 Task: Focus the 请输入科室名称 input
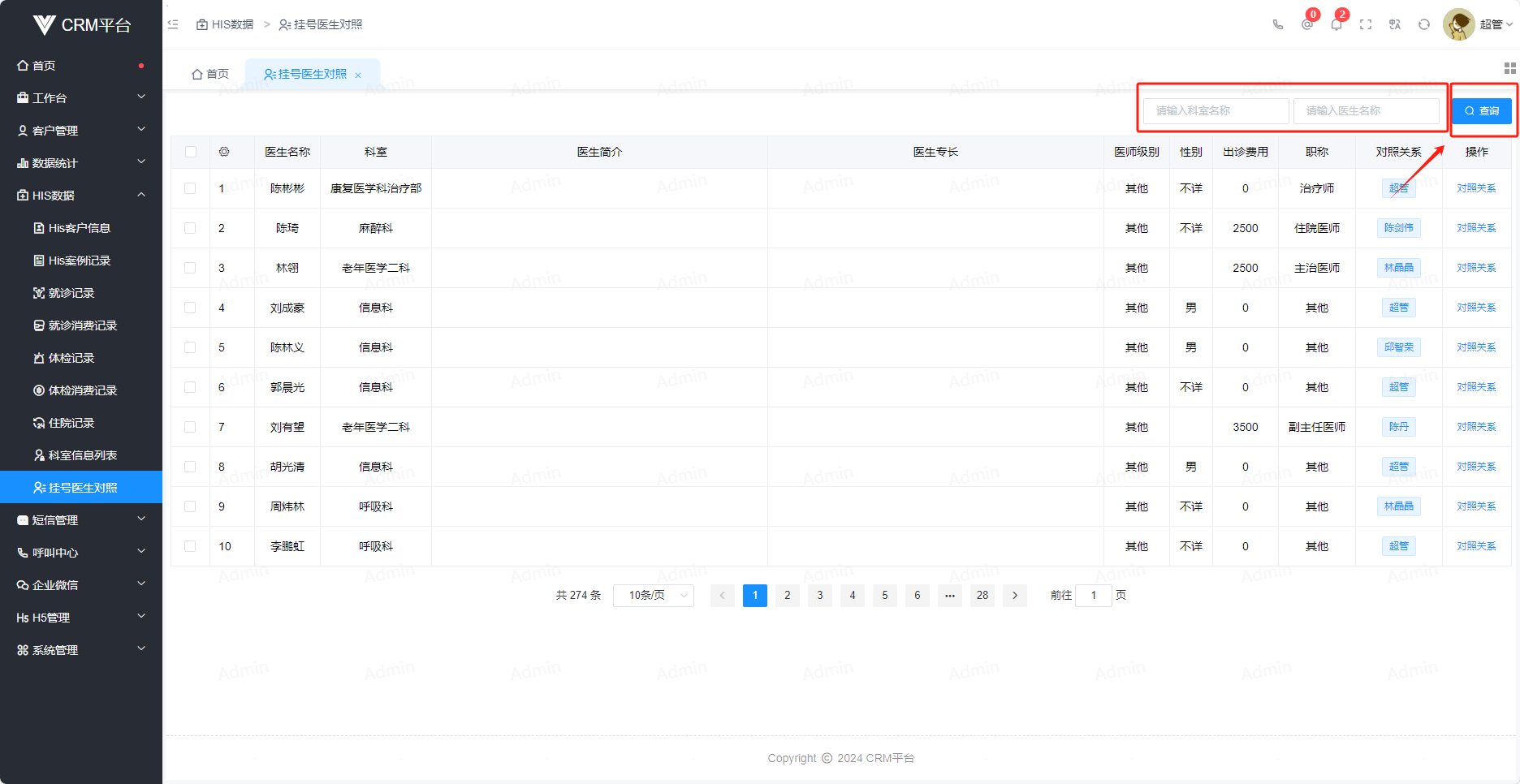1216,111
